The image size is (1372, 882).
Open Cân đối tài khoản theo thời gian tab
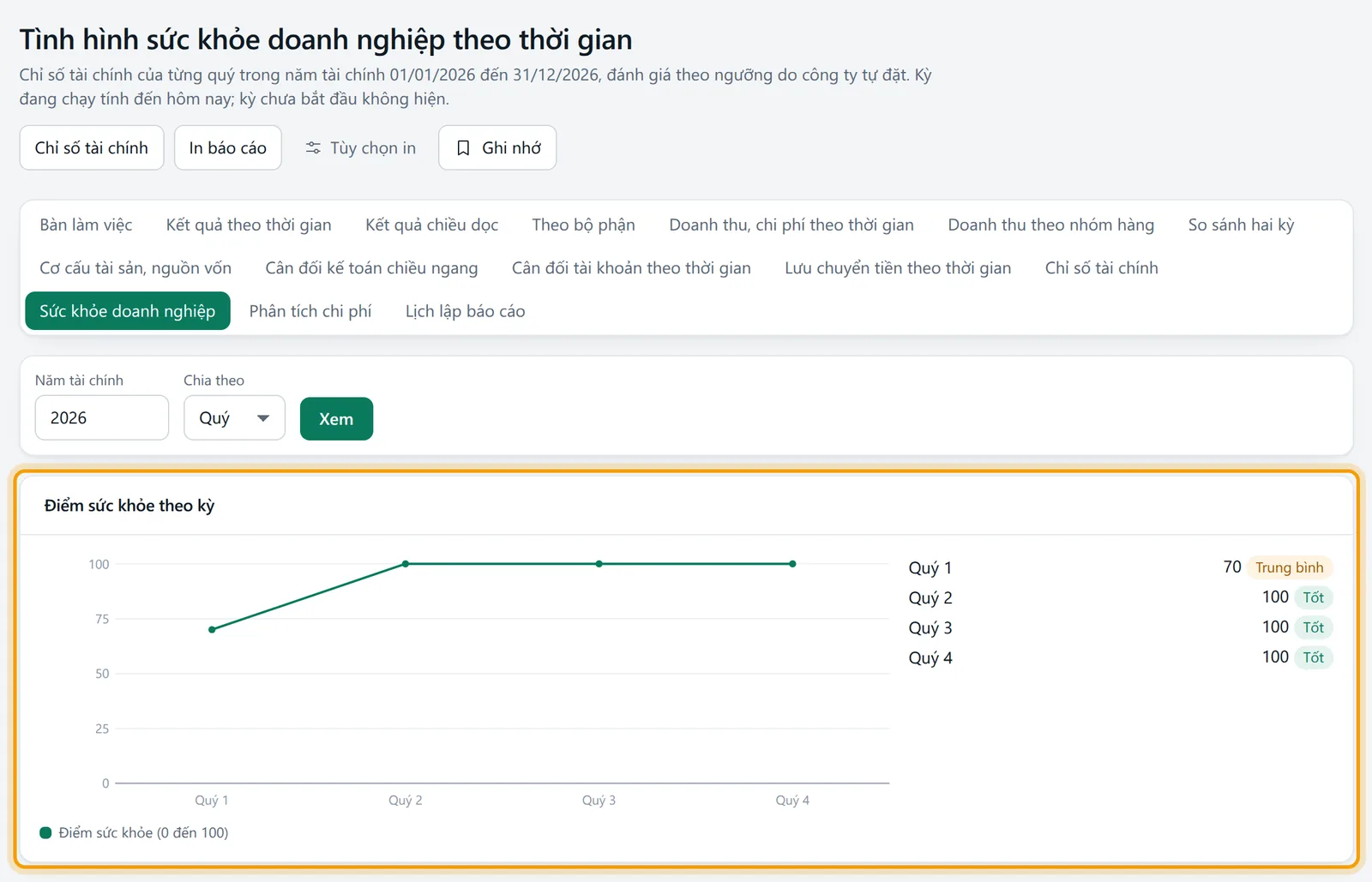pyautogui.click(x=631, y=268)
